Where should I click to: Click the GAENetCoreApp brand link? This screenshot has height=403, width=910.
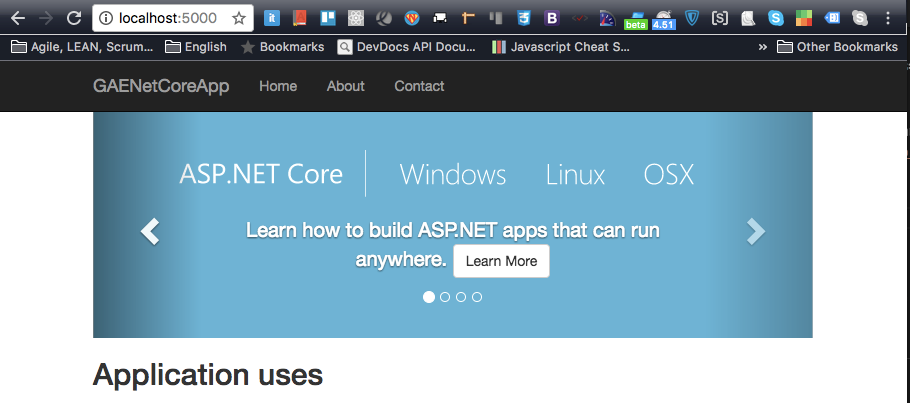coord(161,86)
